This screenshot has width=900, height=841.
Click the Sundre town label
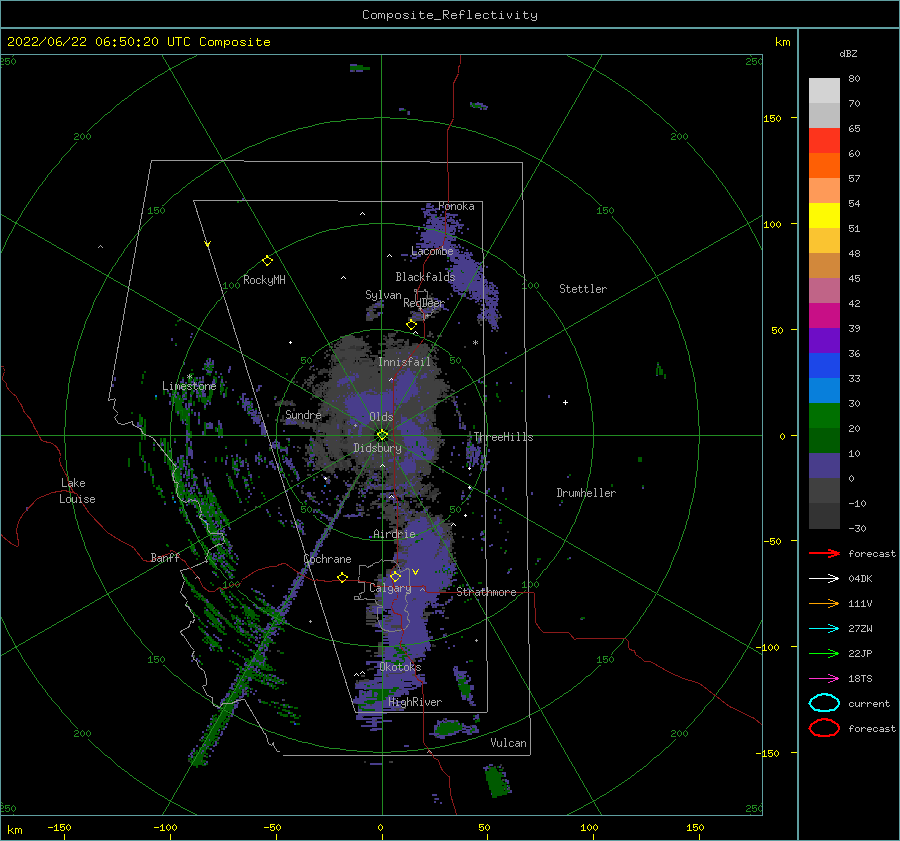pos(303,415)
